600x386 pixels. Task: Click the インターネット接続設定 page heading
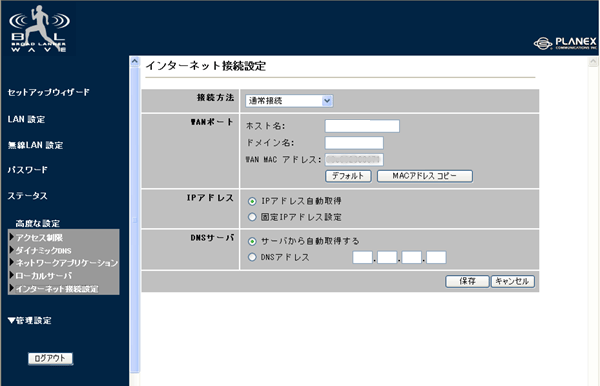205,66
